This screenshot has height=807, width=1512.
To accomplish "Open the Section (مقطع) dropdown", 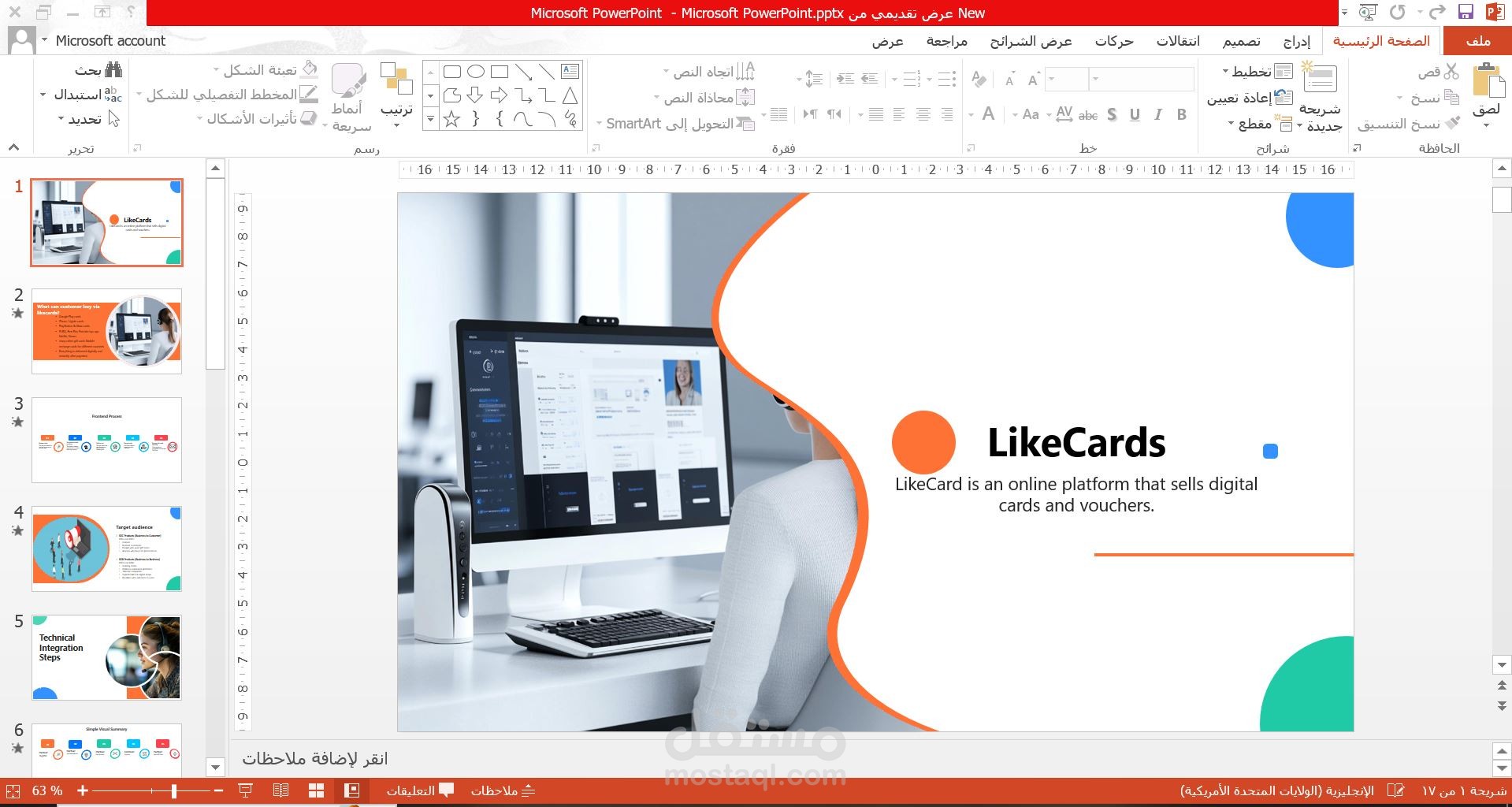I will click(x=1260, y=124).
